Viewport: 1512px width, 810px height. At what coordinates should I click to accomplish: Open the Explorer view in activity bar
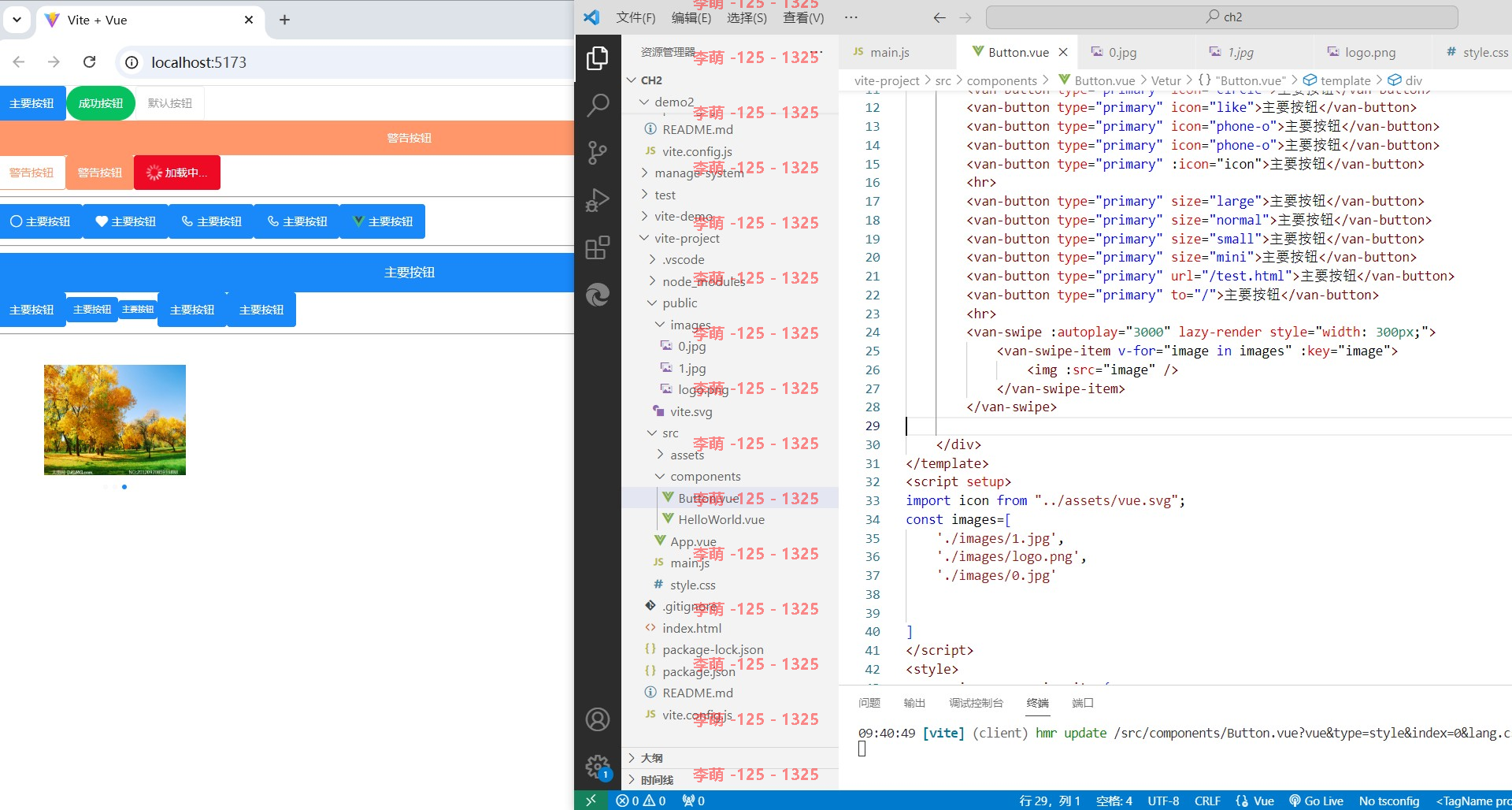coord(598,58)
